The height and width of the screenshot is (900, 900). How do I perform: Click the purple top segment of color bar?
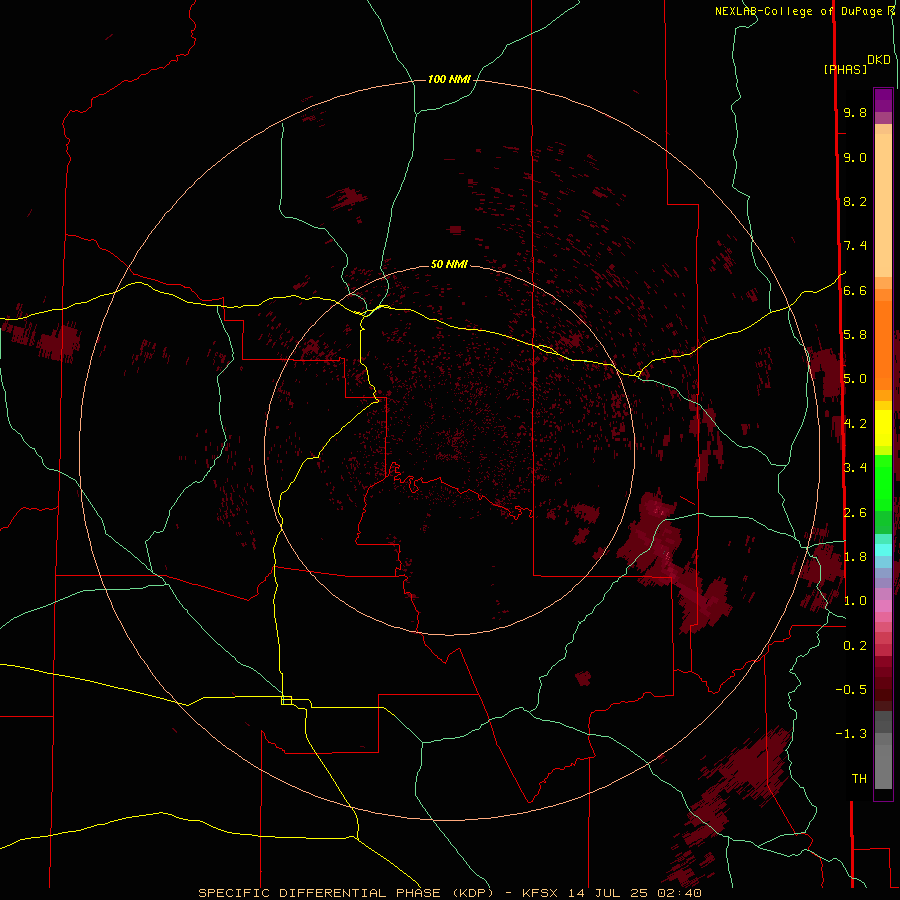(883, 100)
